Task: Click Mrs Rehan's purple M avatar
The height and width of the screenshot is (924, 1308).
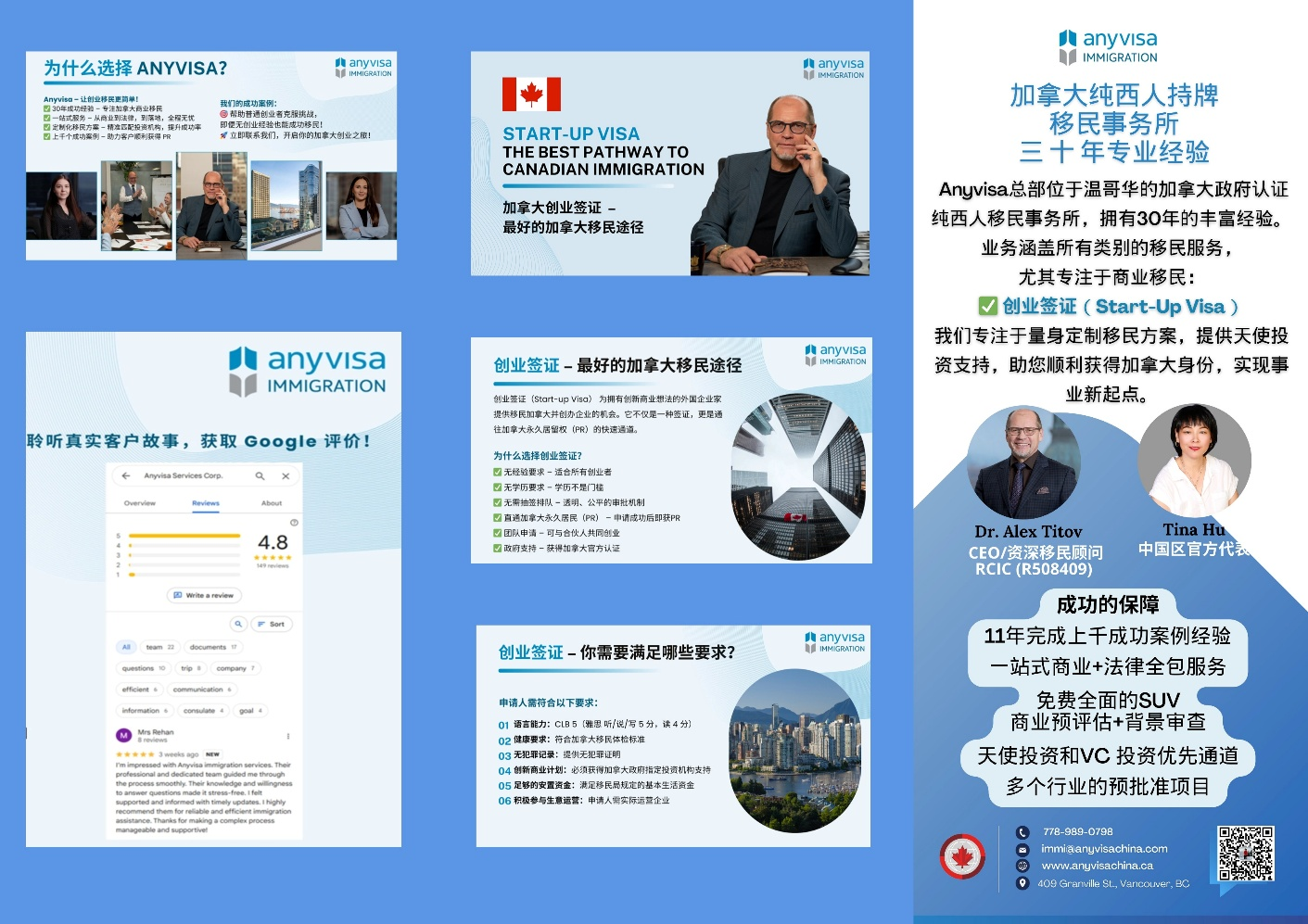Action: click(123, 735)
